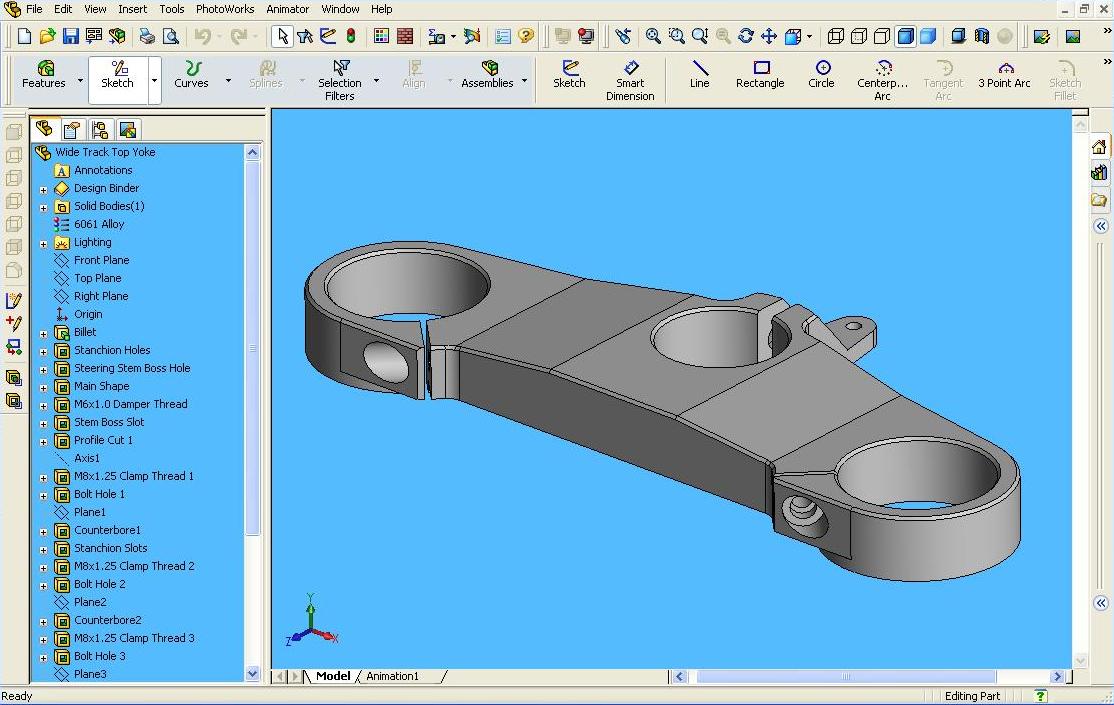Image resolution: width=1114 pixels, height=705 pixels.
Task: Choose the Rectangle sketch tool
Action: [760, 75]
